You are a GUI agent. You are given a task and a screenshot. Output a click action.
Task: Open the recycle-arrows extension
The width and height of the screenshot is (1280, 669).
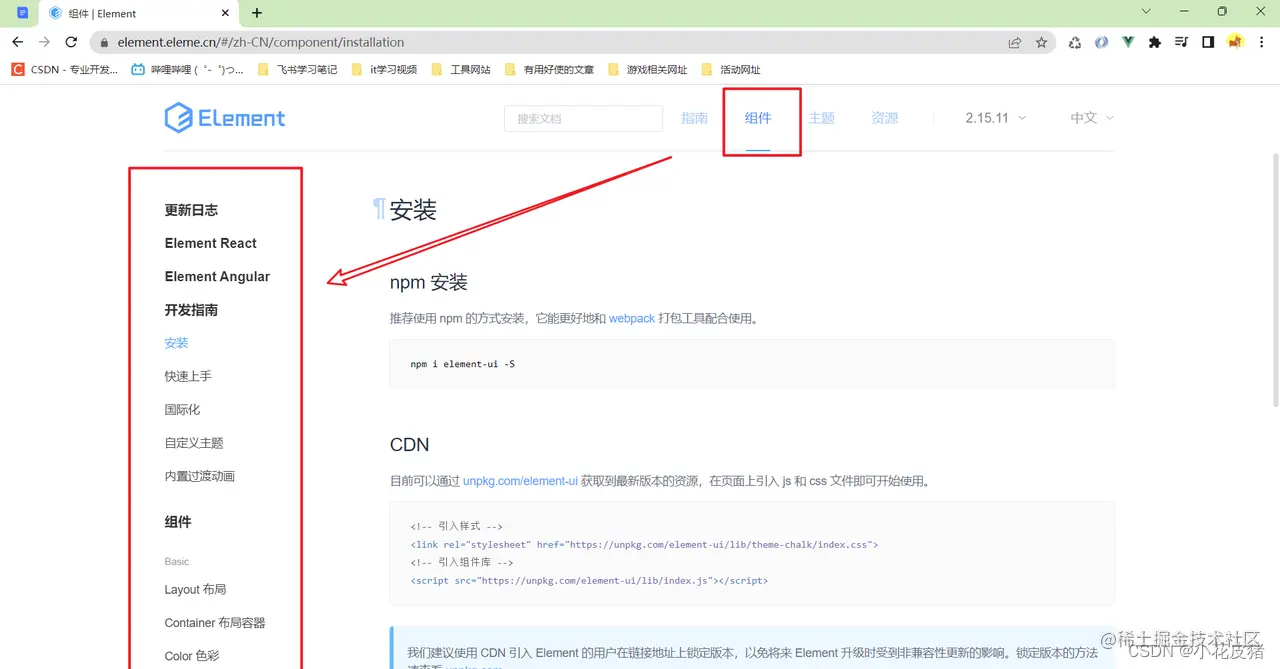point(1075,42)
